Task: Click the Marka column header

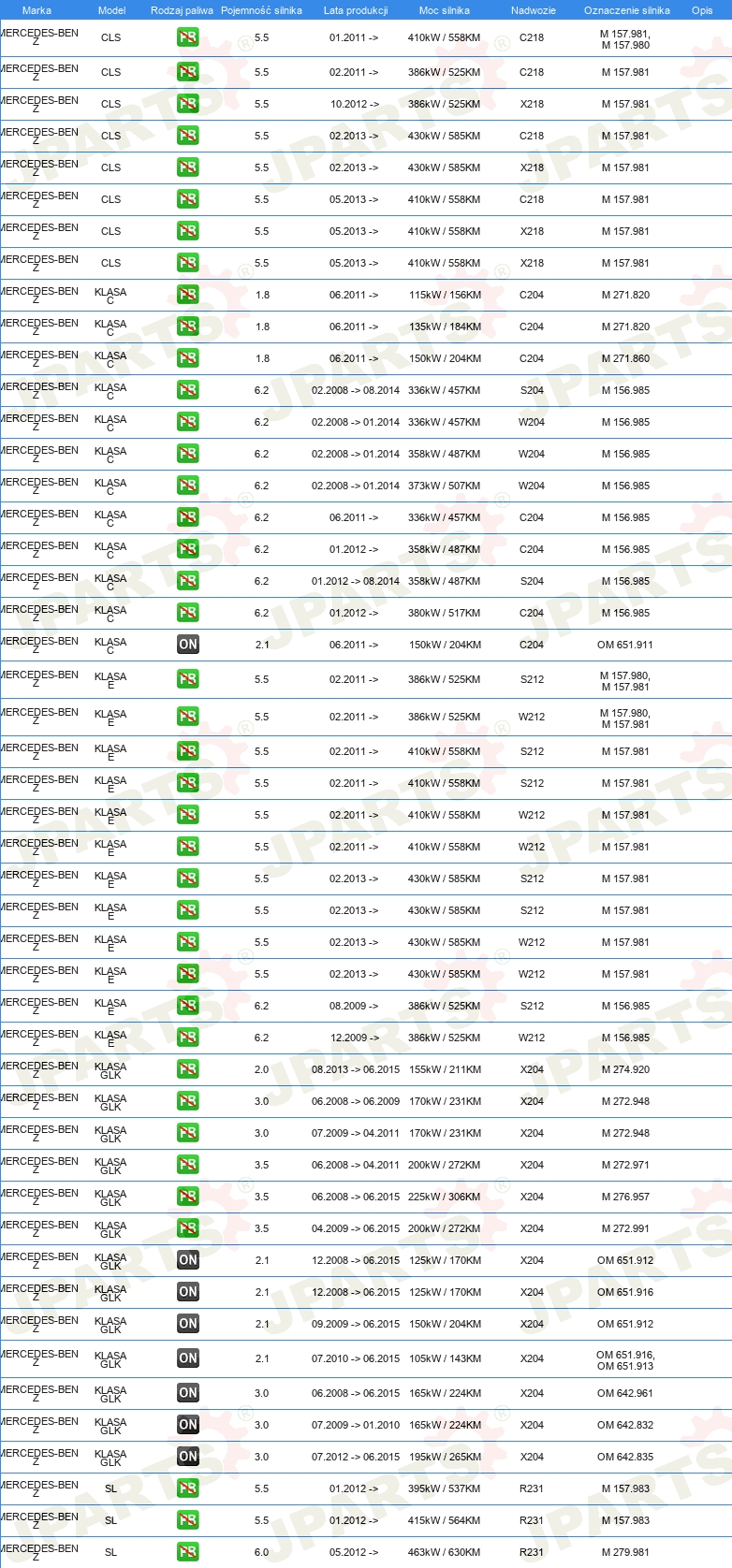Action: [x=37, y=10]
